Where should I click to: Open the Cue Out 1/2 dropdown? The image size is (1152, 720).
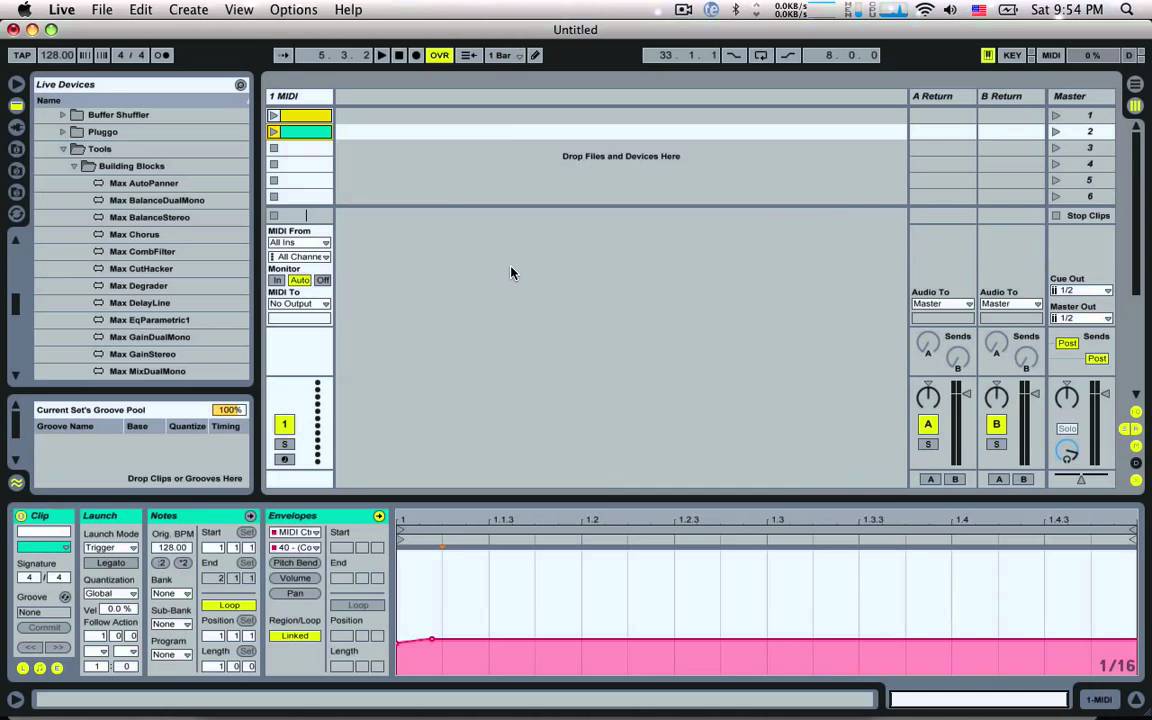point(1081,291)
